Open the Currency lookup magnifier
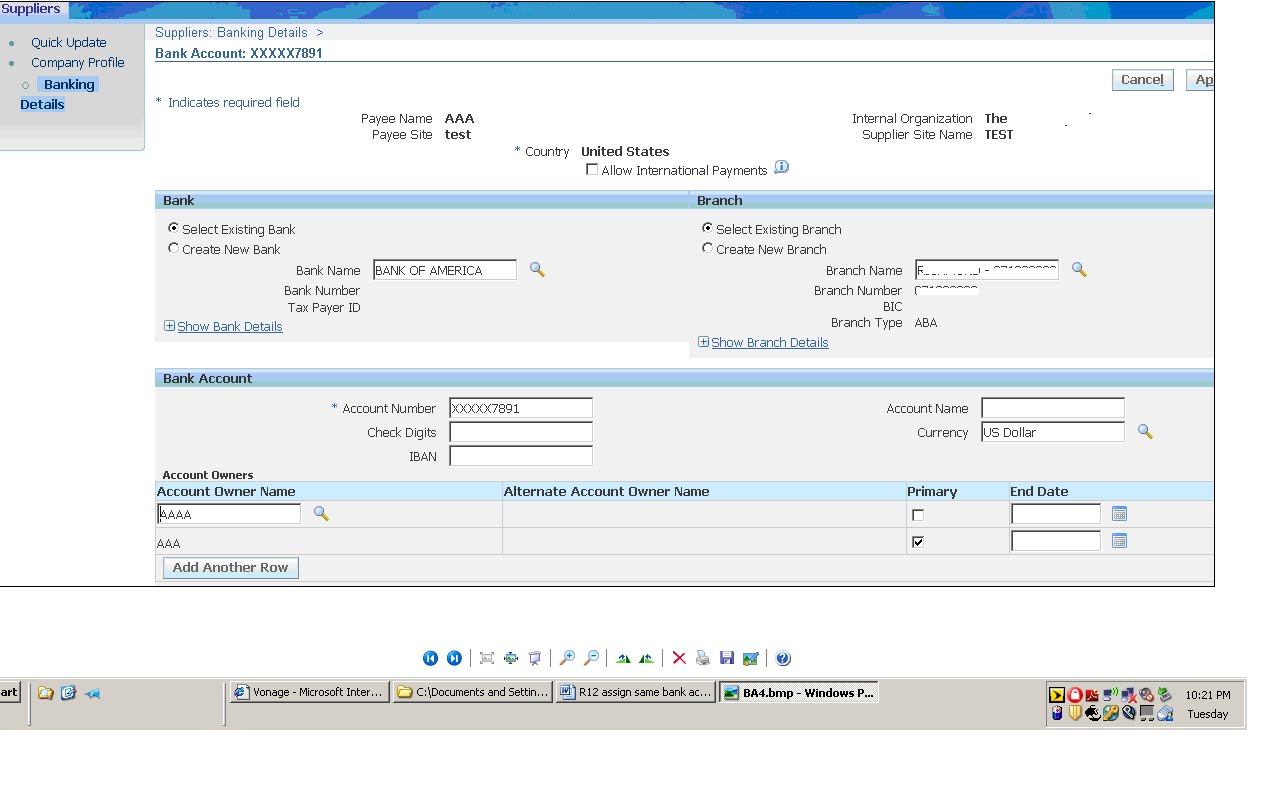Screen dimensions: 1280x800 pyautogui.click(x=1145, y=431)
